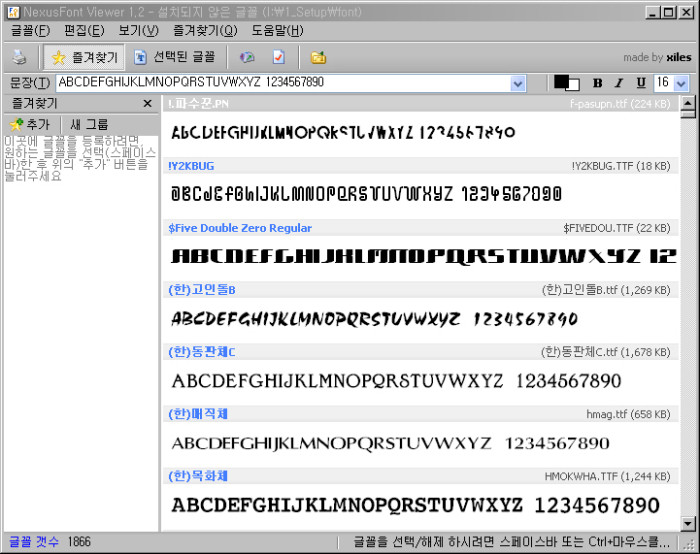
Task: Toggle italic preview text
Action: [619, 83]
